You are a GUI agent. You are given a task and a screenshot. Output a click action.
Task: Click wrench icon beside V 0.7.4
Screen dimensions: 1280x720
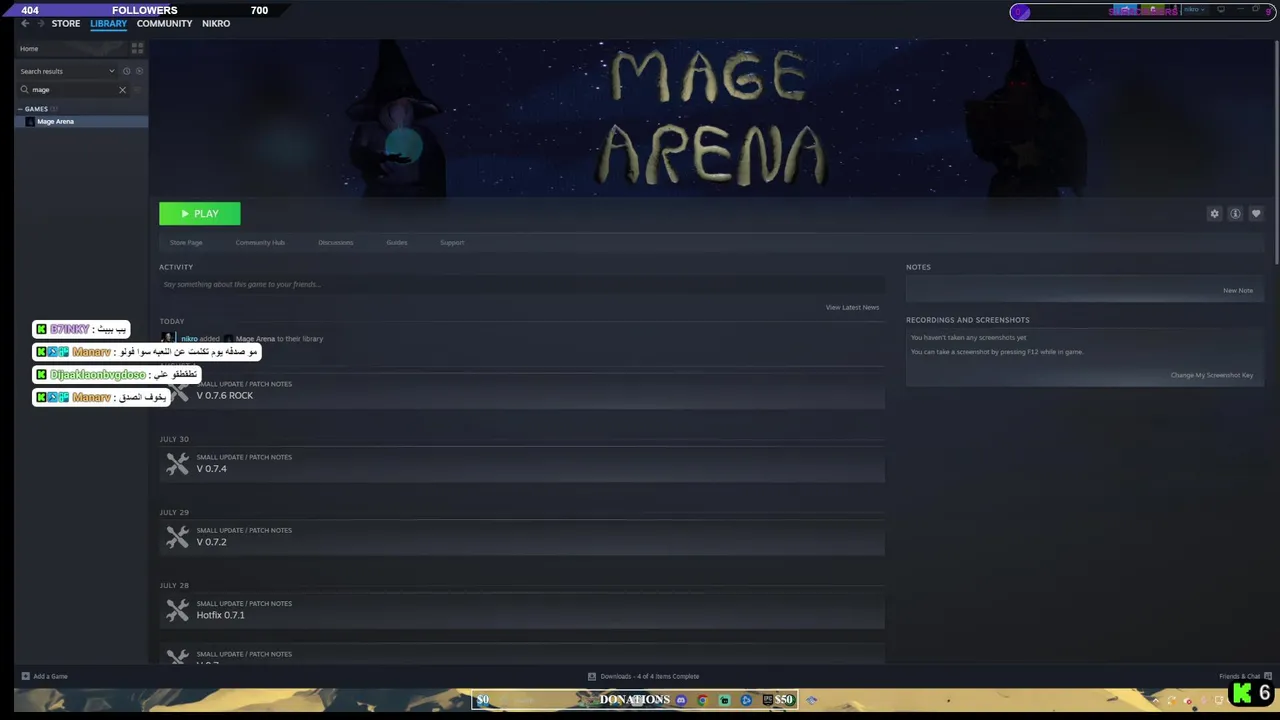177,464
